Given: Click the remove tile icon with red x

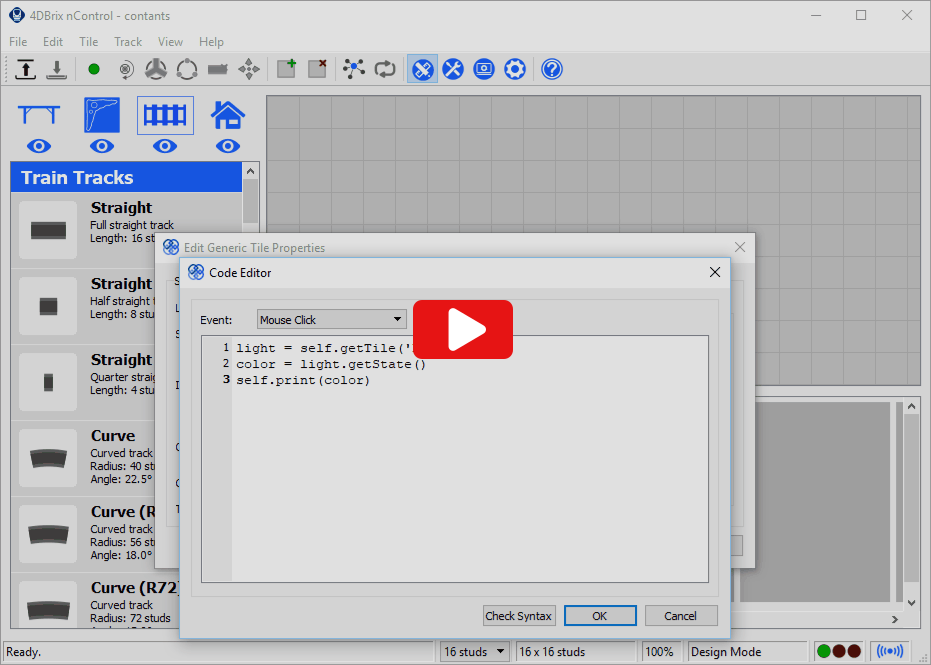Looking at the screenshot, I should click(318, 69).
